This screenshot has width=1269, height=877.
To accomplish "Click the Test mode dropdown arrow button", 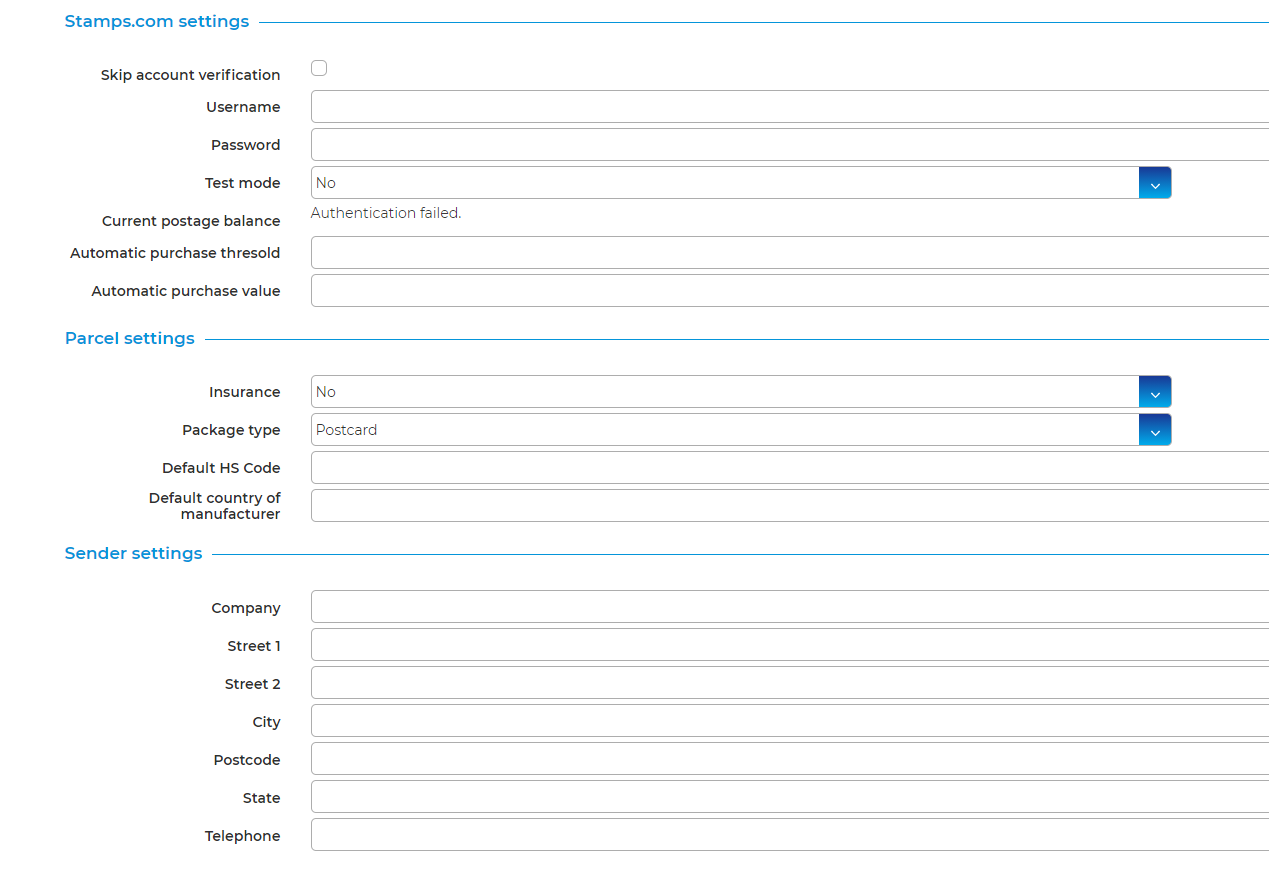I will tap(1155, 183).
